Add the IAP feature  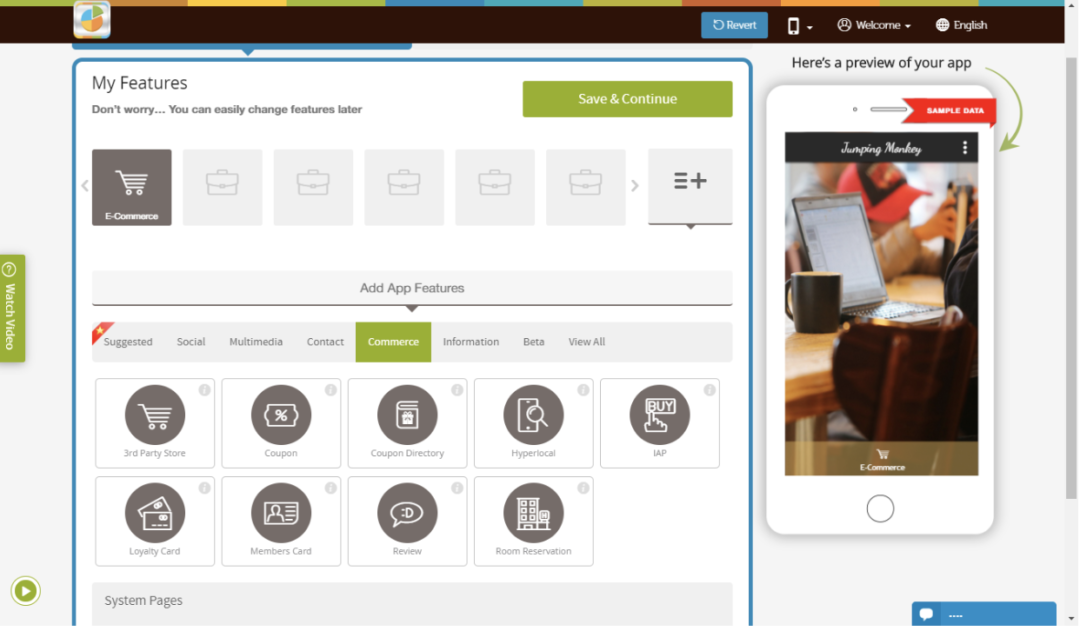tap(659, 422)
